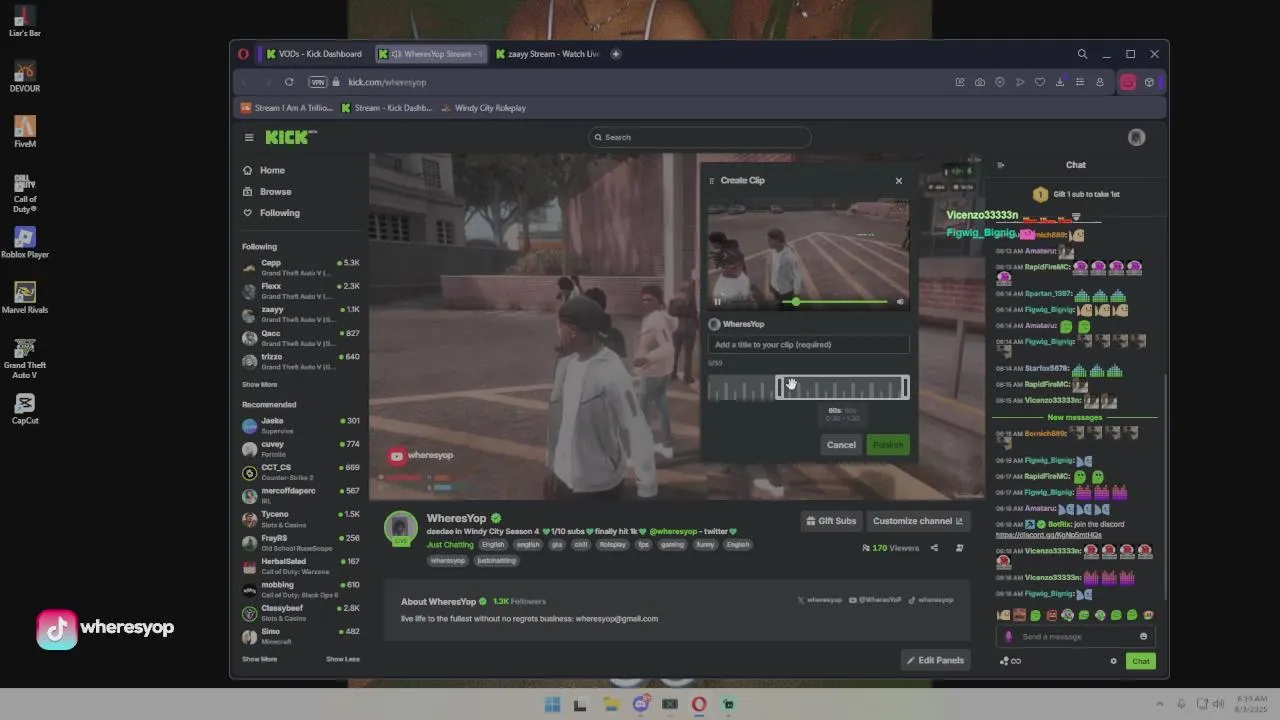This screenshot has height=720, width=1280.
Task: Click the clip trim range selector
Action: [843, 388]
